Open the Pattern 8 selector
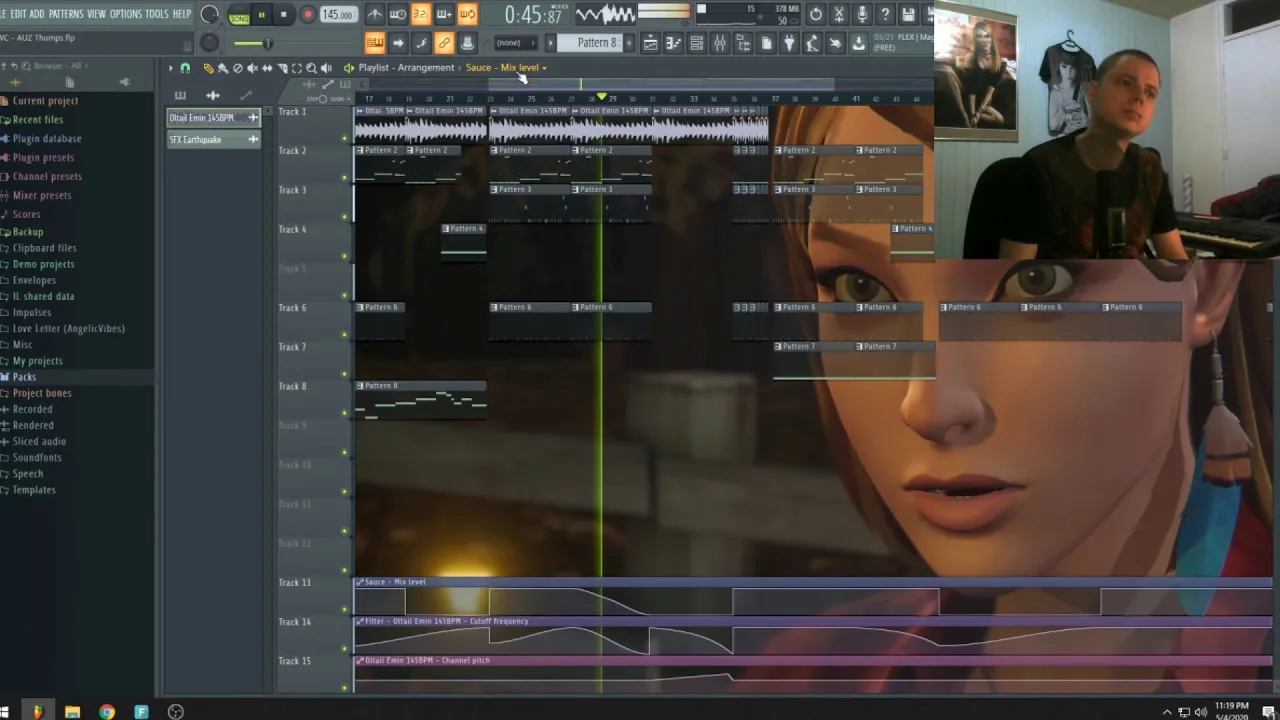Screen dimensions: 1280x720 pos(590,43)
